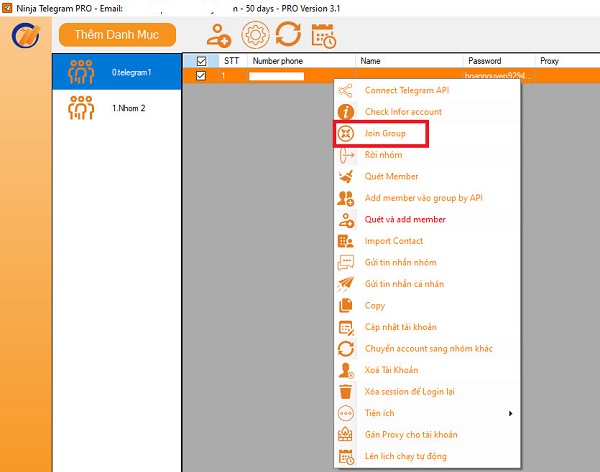Select Chuyển account sang nhóm khác
600x472 pixels.
427,348
